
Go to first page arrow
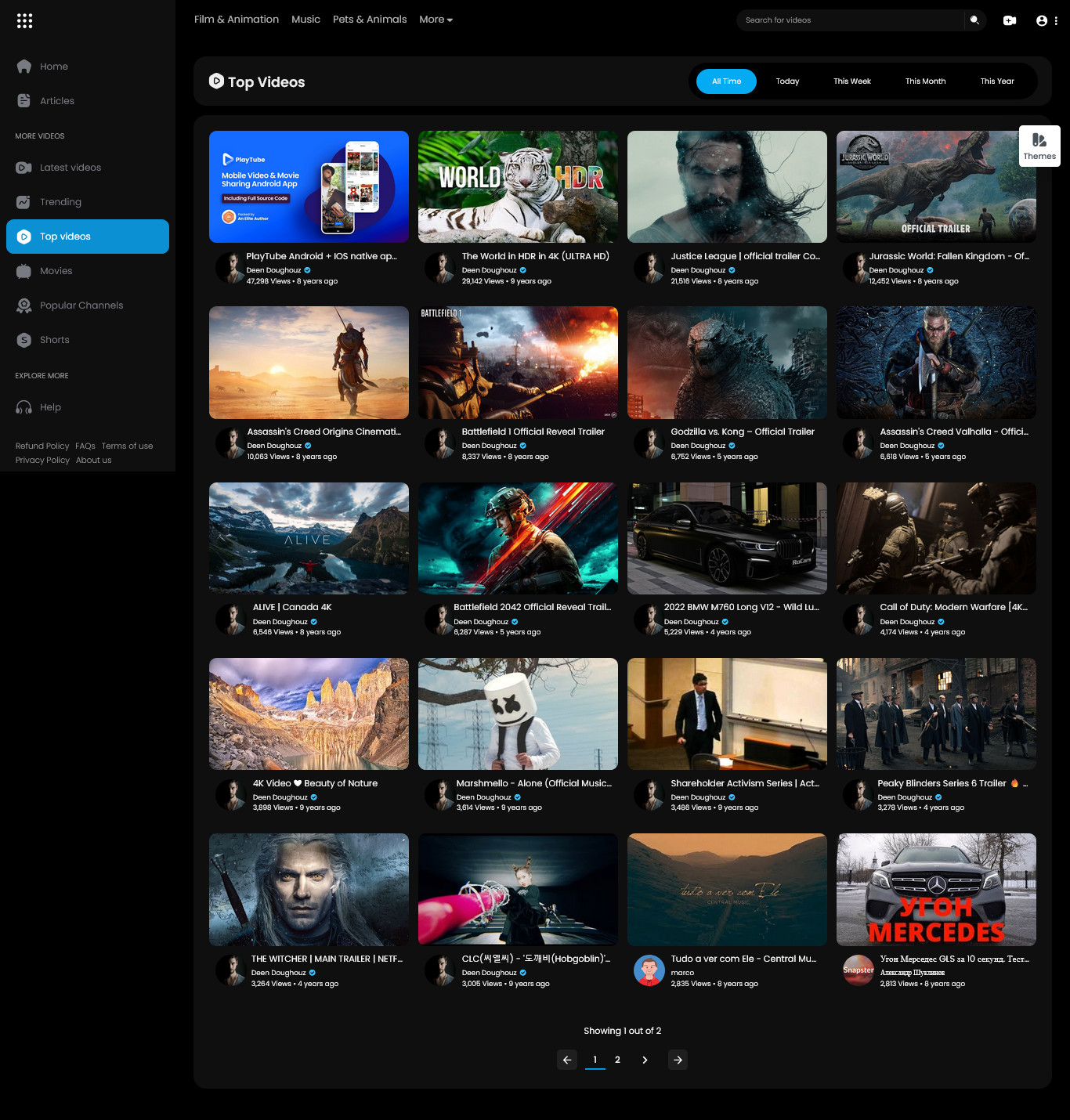coord(567,1060)
